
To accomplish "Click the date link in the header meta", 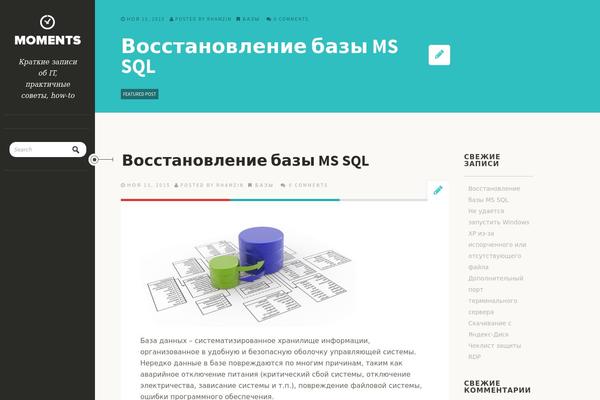I will point(145,19).
